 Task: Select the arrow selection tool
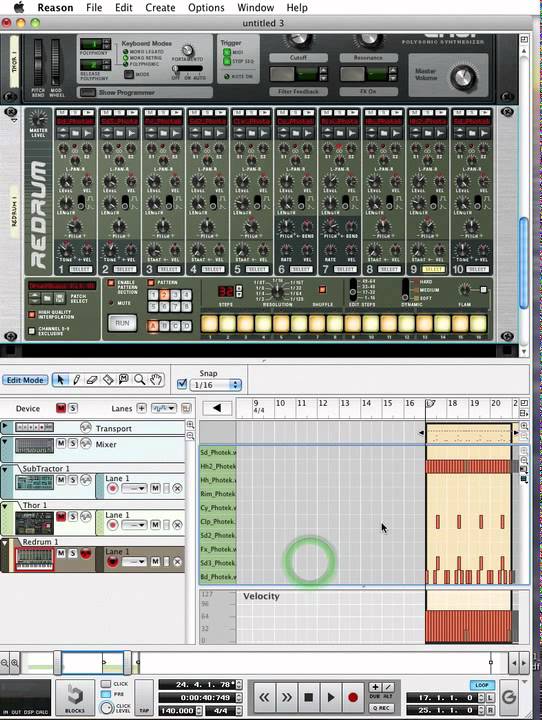pos(60,380)
